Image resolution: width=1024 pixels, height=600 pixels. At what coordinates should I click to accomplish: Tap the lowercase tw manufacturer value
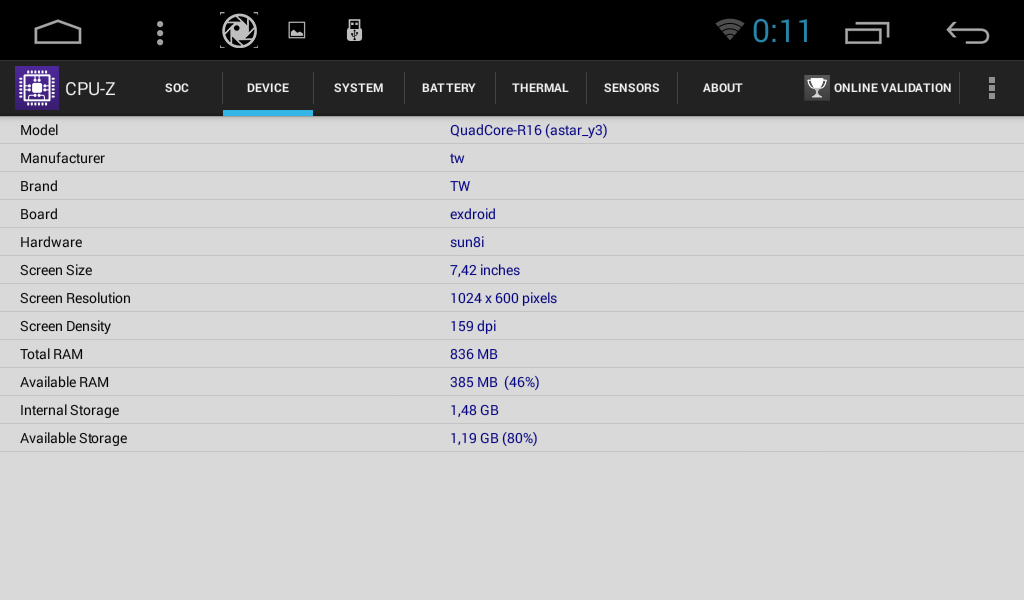[x=457, y=158]
